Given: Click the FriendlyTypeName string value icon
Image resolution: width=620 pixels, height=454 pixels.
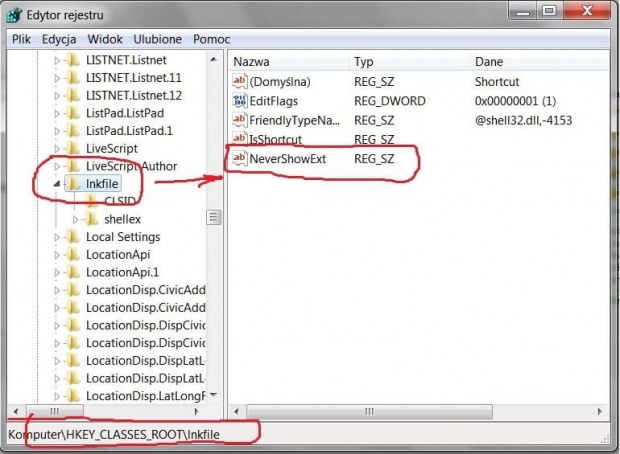Looking at the screenshot, I should [x=239, y=120].
